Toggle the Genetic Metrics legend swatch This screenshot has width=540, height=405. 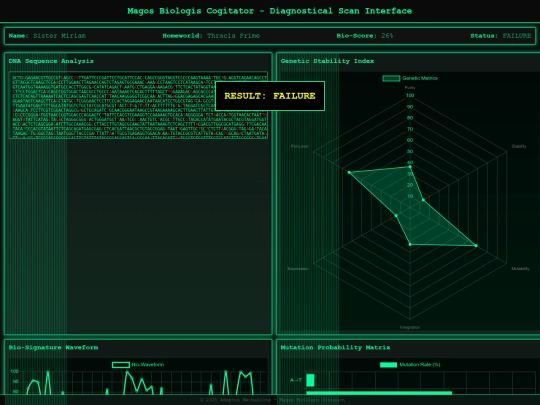pyautogui.click(x=391, y=78)
